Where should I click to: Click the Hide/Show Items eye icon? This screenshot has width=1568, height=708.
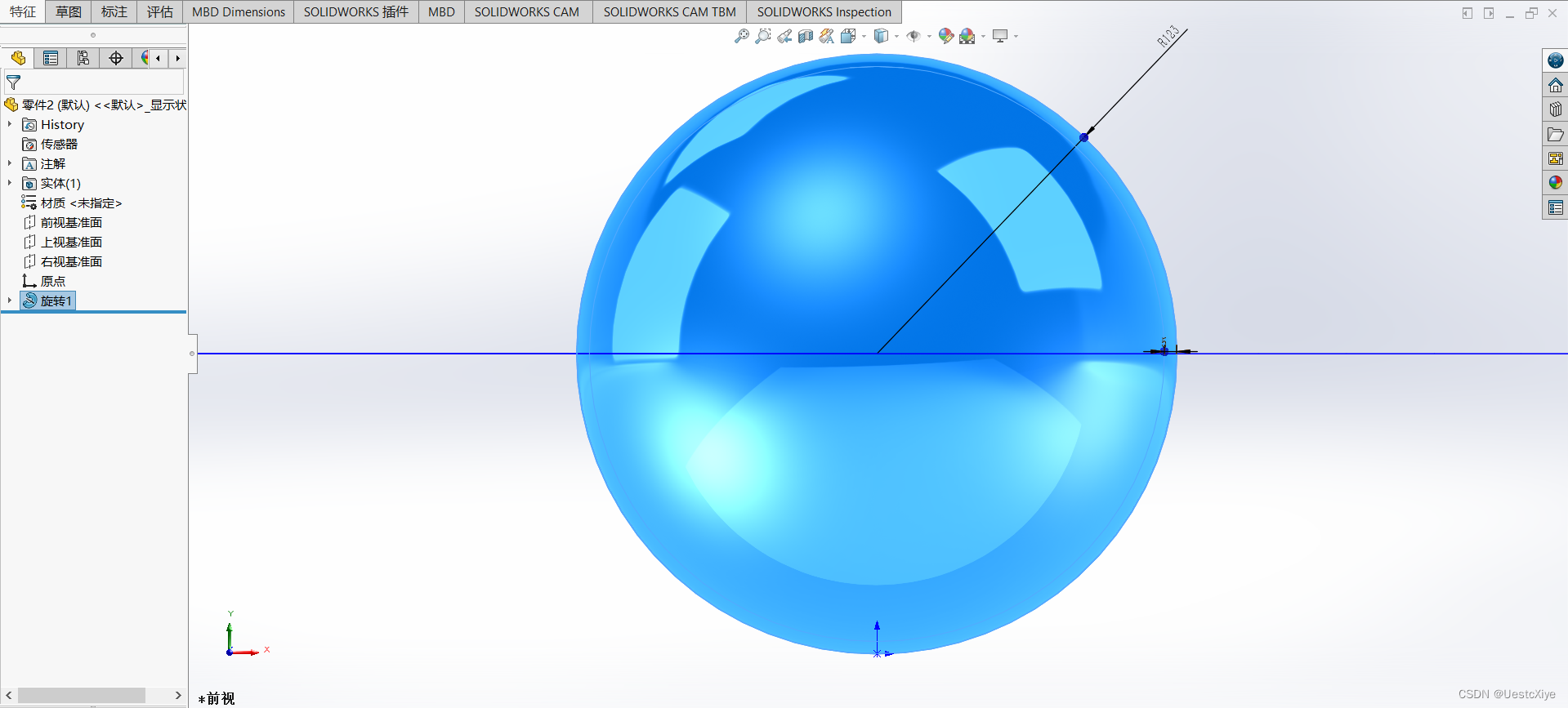pos(914,36)
